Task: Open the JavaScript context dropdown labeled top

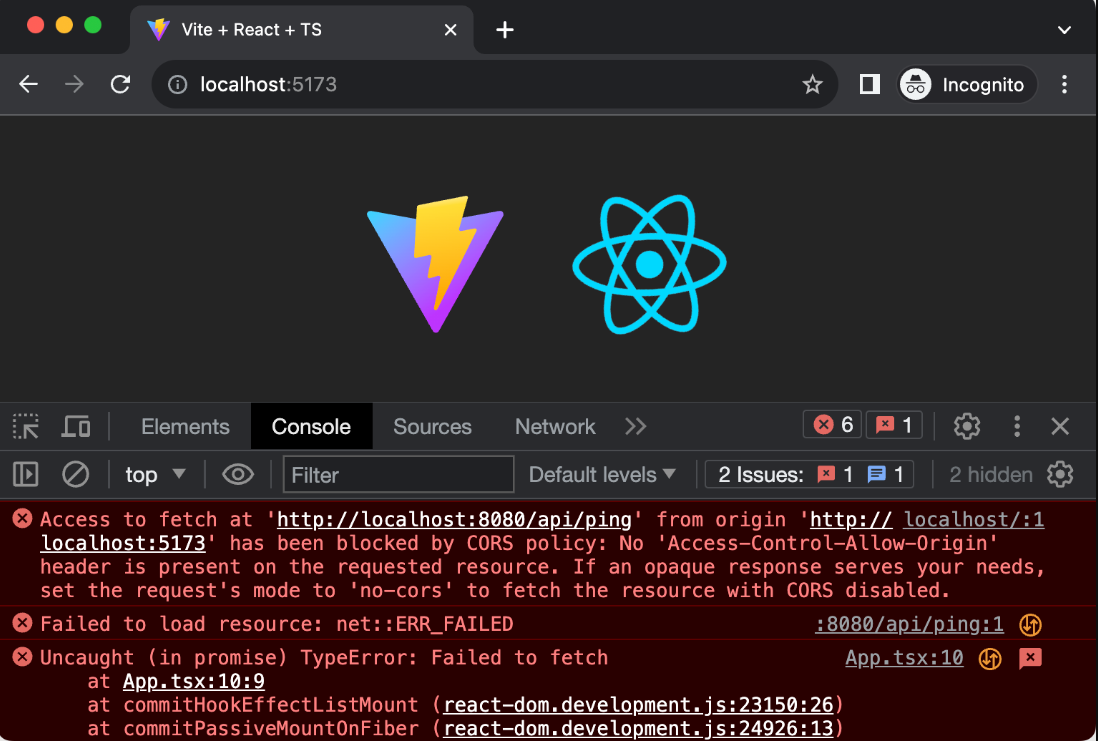Action: [154, 474]
